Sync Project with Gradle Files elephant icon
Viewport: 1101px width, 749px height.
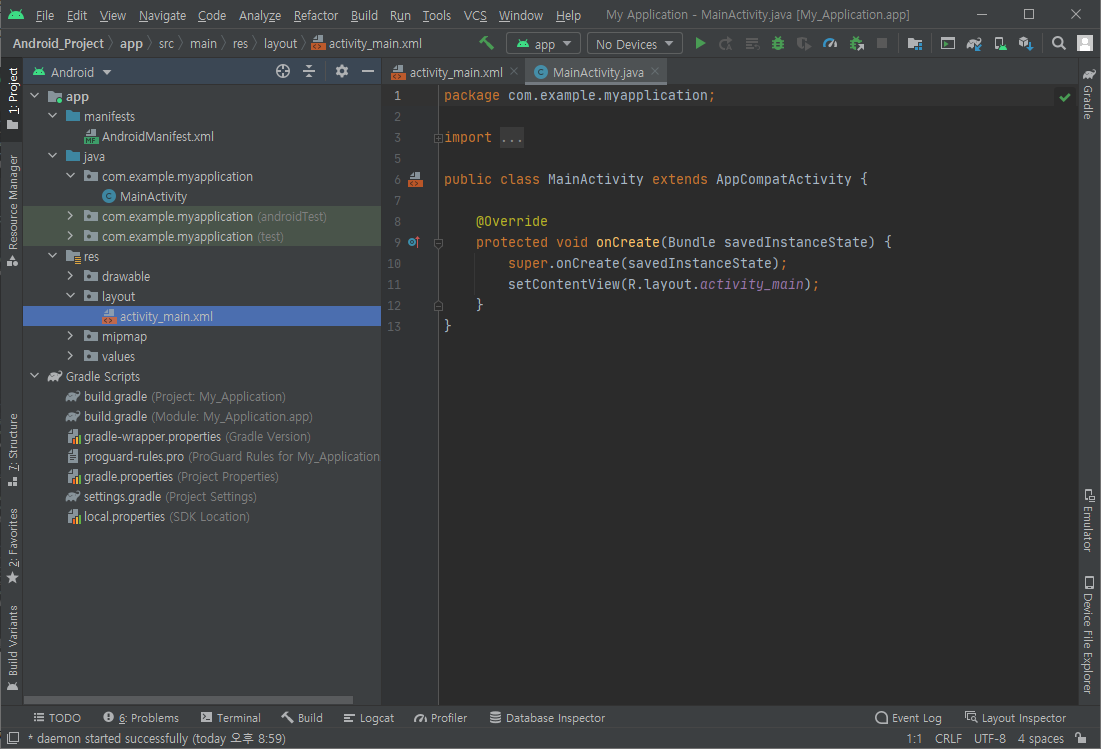coord(974,44)
